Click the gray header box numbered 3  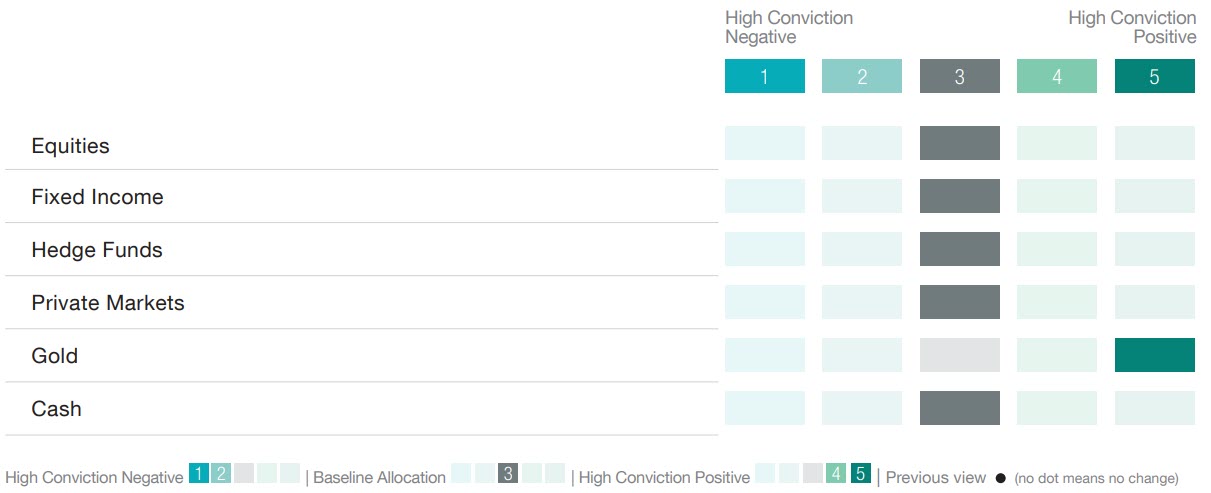(959, 76)
